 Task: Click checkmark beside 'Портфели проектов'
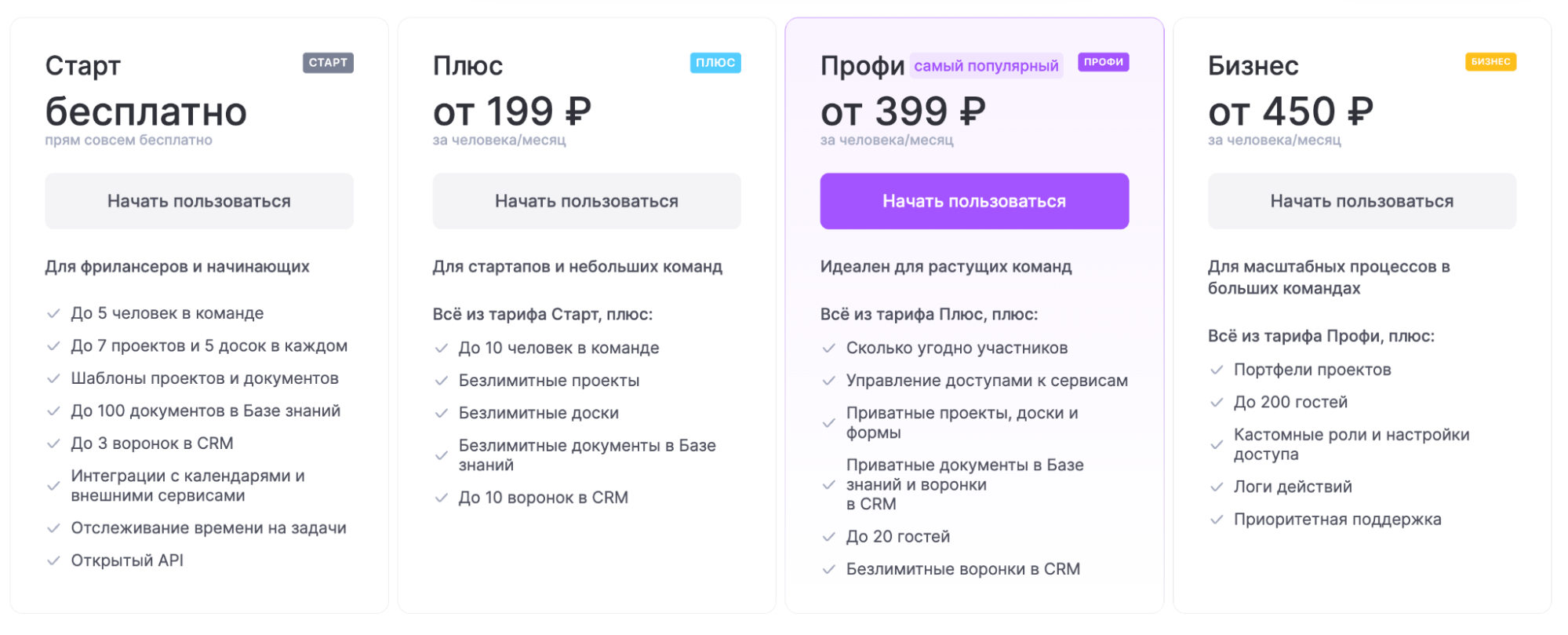coord(1217,370)
